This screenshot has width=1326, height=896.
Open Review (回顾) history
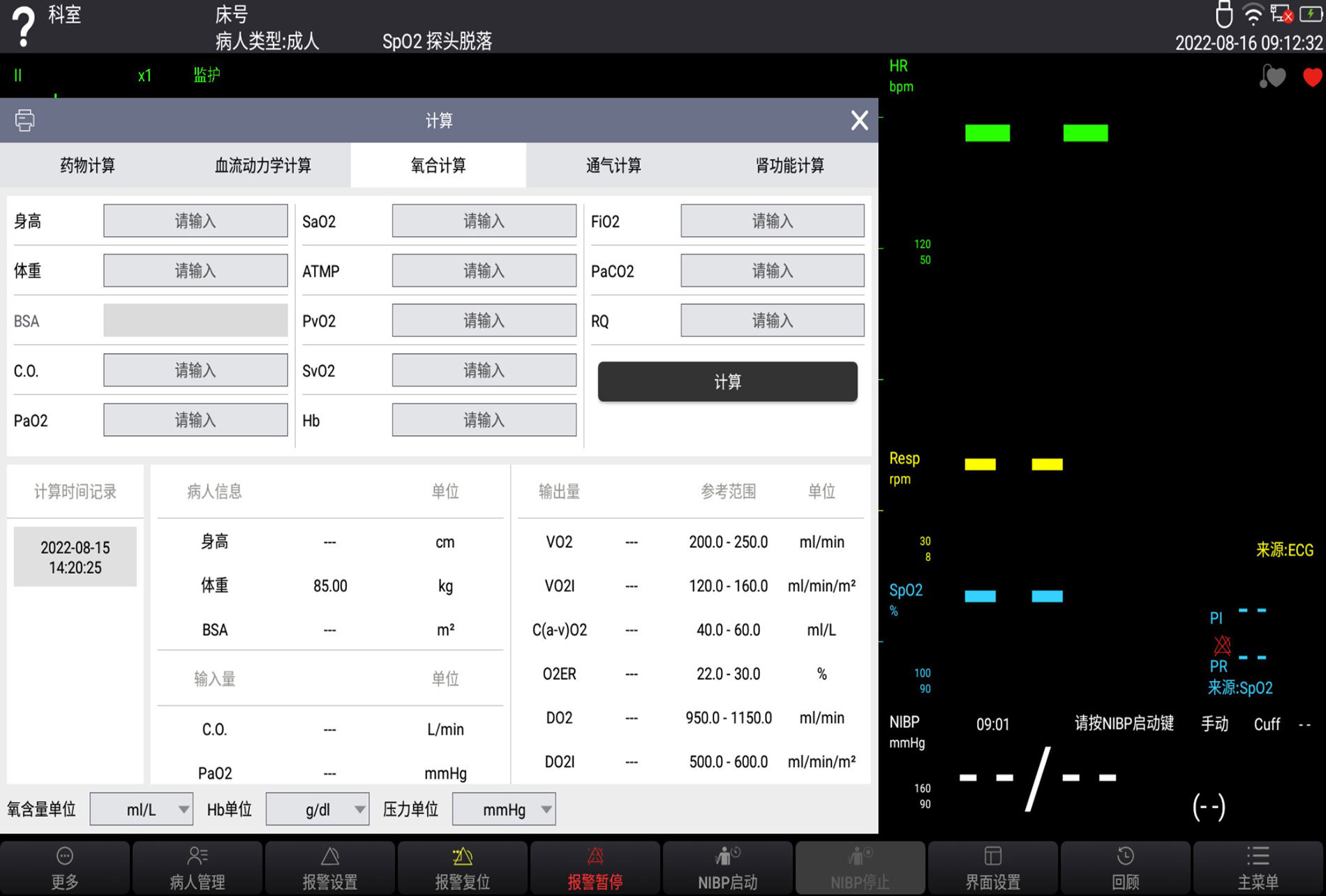[x=1125, y=867]
